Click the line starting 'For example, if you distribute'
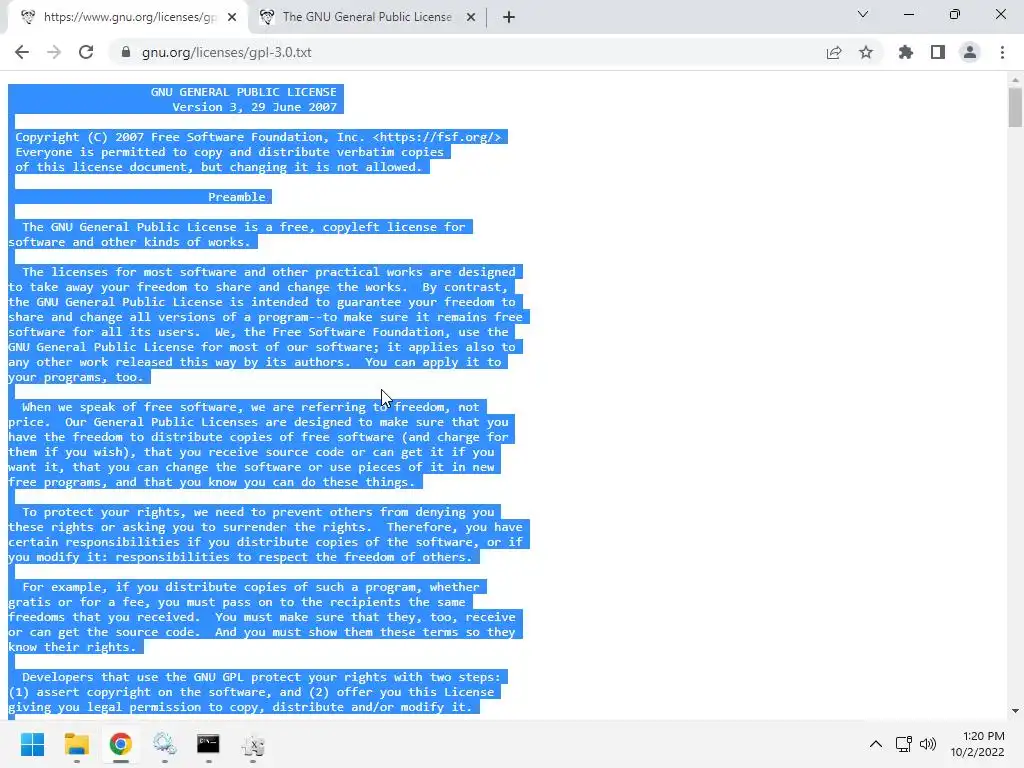Screen dimensions: 1024x768 pos(251,587)
